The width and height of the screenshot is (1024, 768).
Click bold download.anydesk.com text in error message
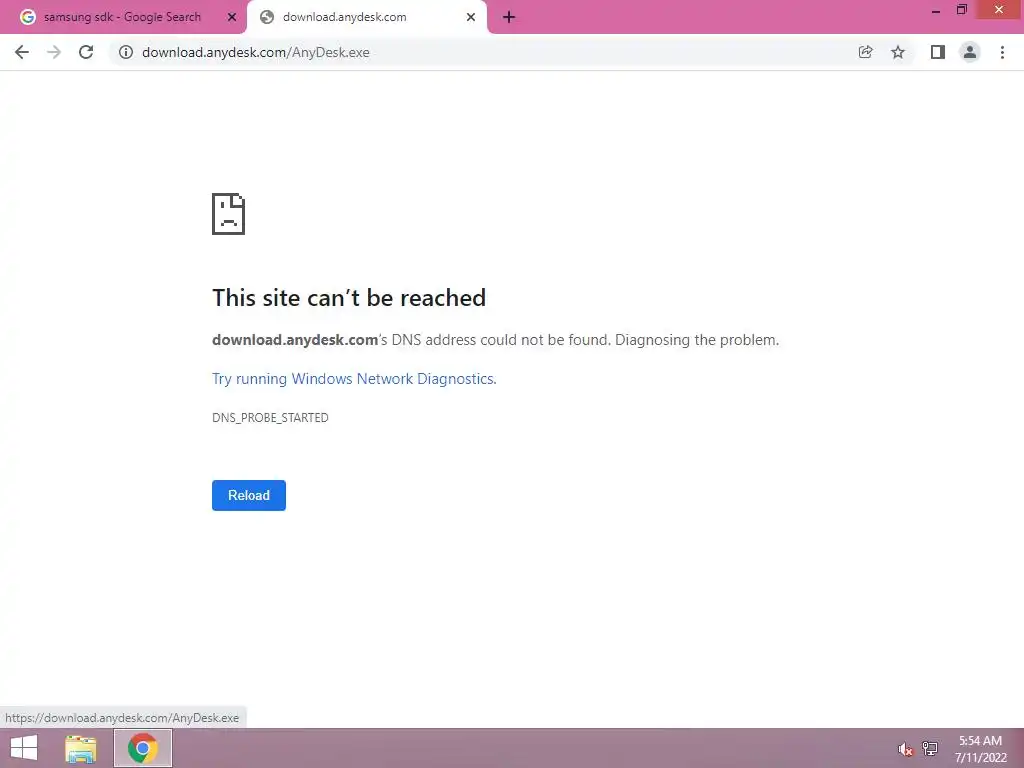[x=295, y=340]
